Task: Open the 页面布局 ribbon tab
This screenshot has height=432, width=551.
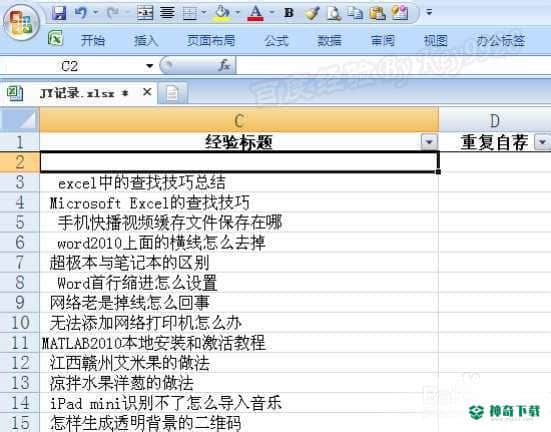Action: click(x=211, y=40)
